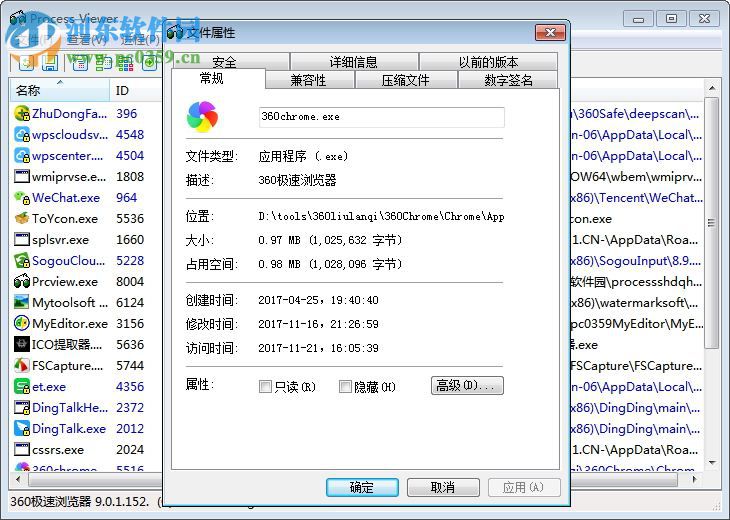Click the horizontal scrollbar left arrow
The image size is (730, 520).
[x=19, y=479]
